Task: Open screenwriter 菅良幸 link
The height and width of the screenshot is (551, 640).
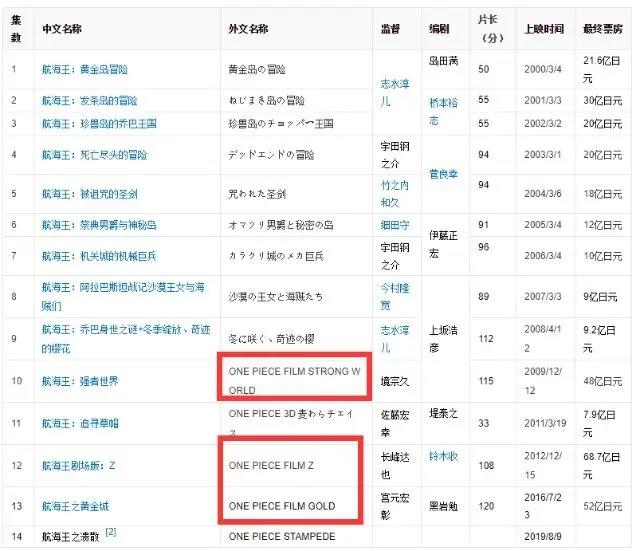Action: coord(443,174)
